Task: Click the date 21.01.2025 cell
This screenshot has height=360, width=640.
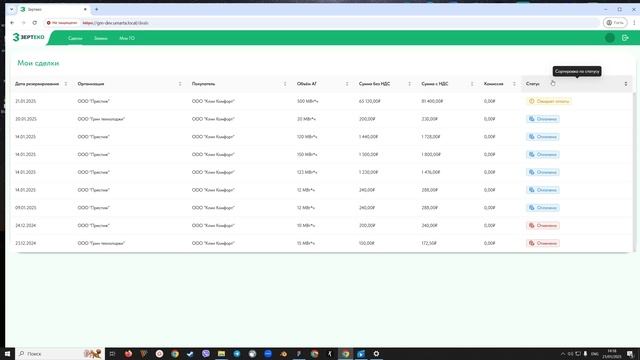Action: pyautogui.click(x=25, y=101)
